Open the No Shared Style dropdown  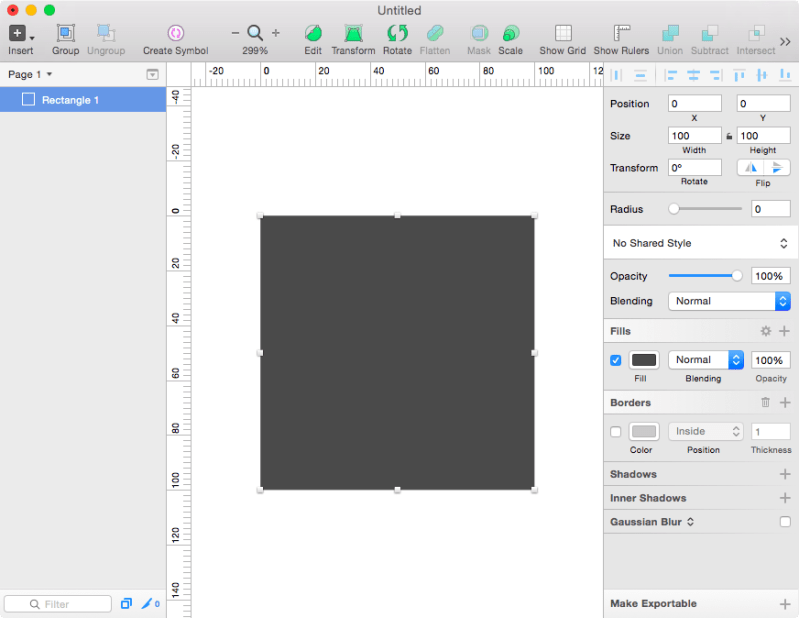701,243
